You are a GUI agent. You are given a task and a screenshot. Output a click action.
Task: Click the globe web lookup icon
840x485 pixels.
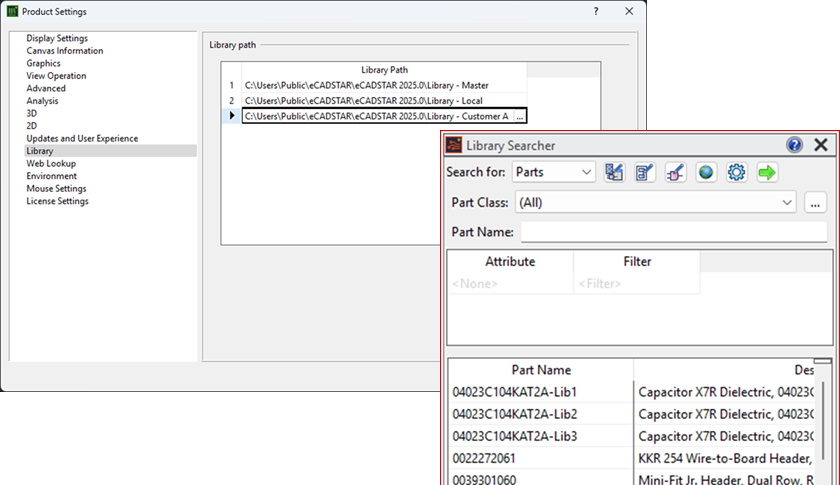(706, 173)
